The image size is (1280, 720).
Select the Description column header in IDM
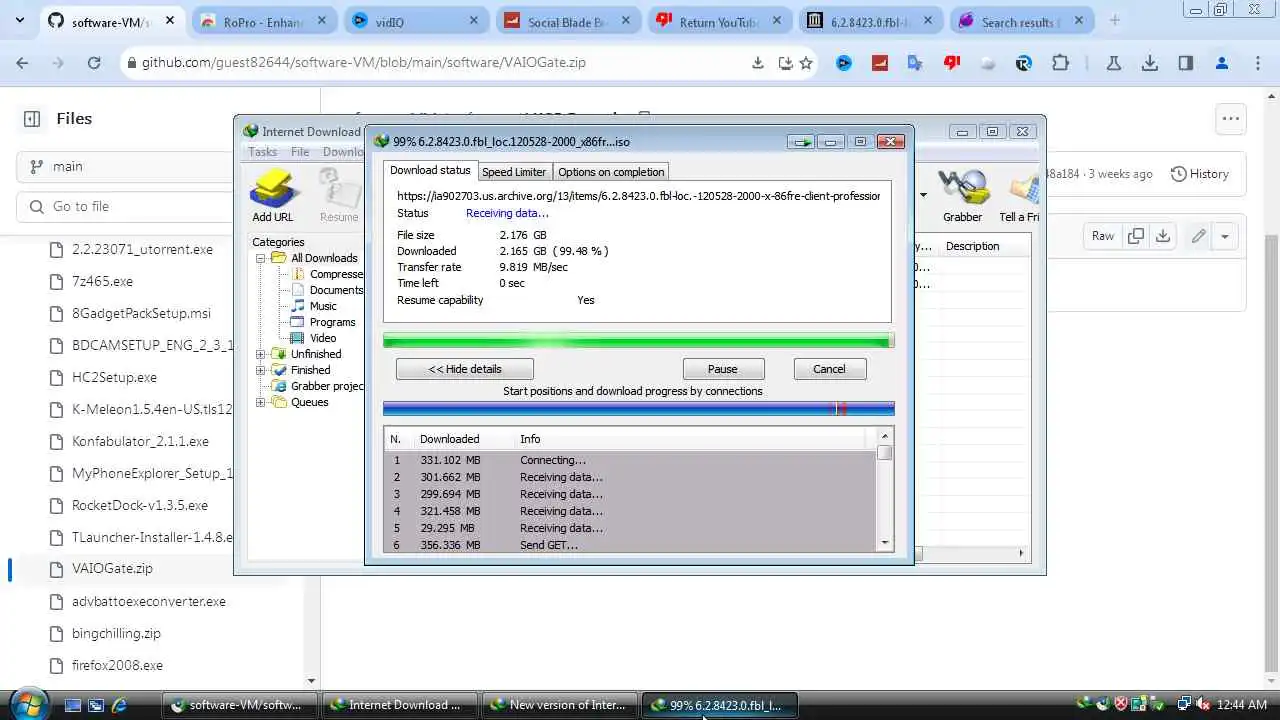(x=972, y=246)
